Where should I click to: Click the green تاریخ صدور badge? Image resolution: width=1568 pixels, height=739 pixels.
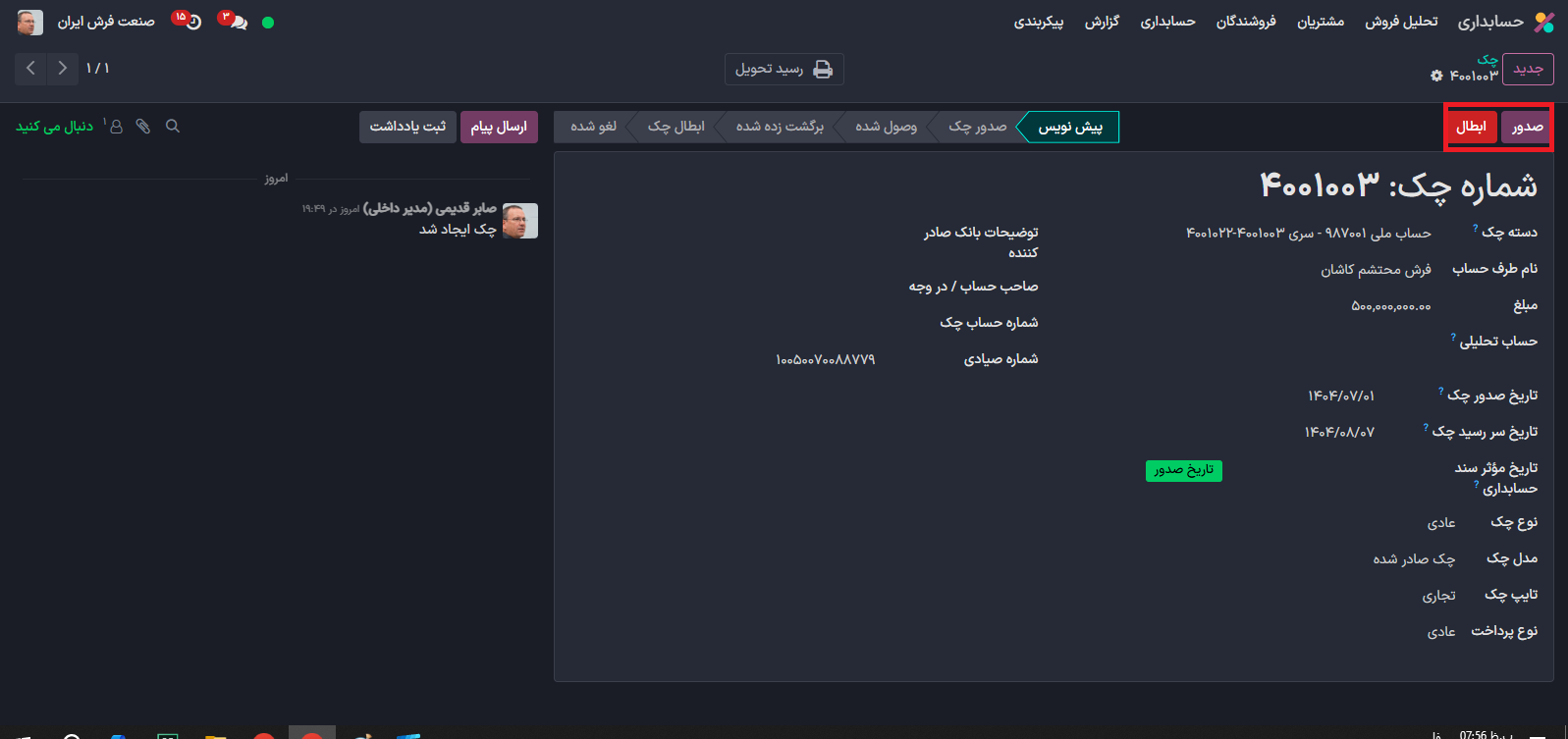[1183, 470]
